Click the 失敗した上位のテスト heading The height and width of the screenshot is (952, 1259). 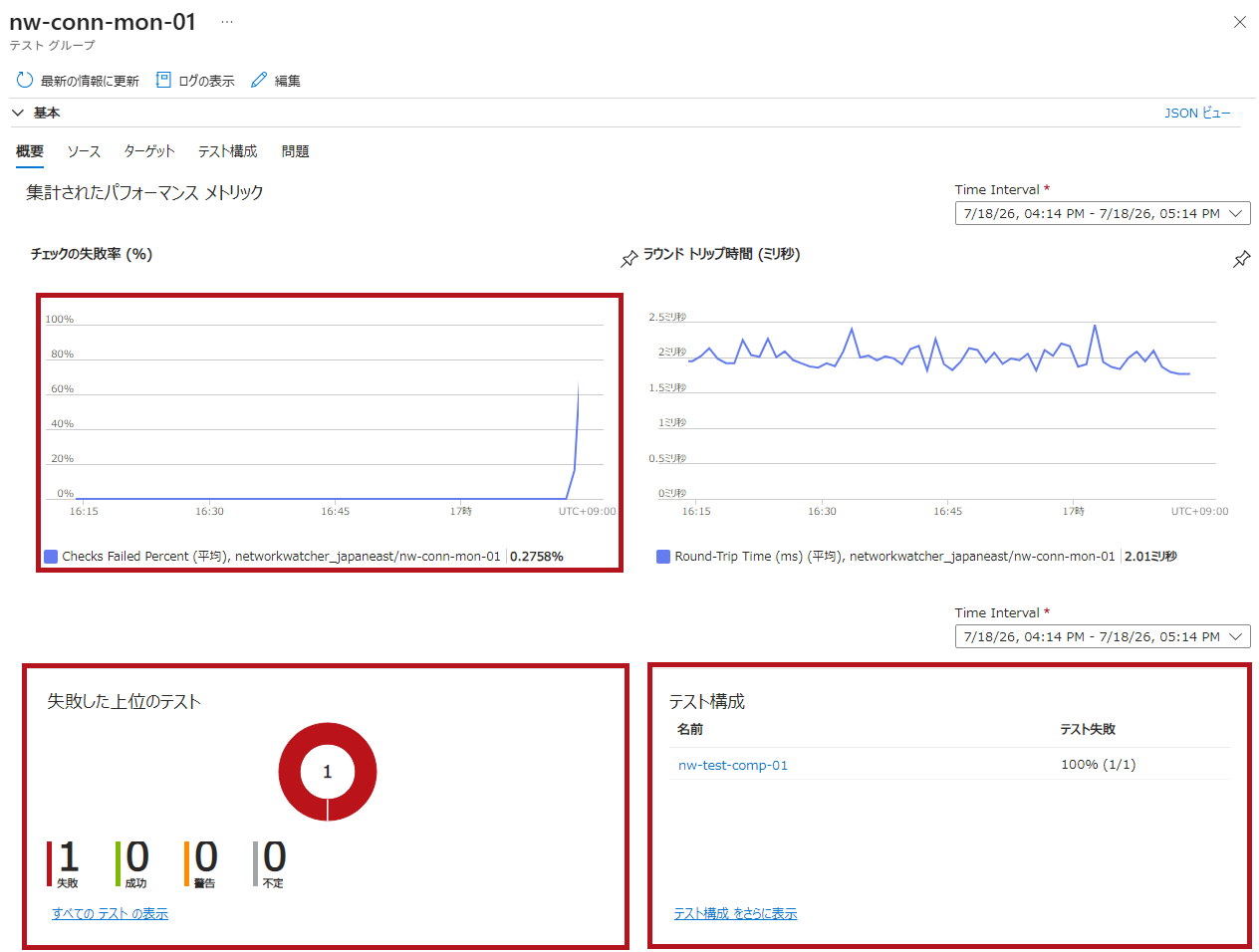[x=124, y=701]
